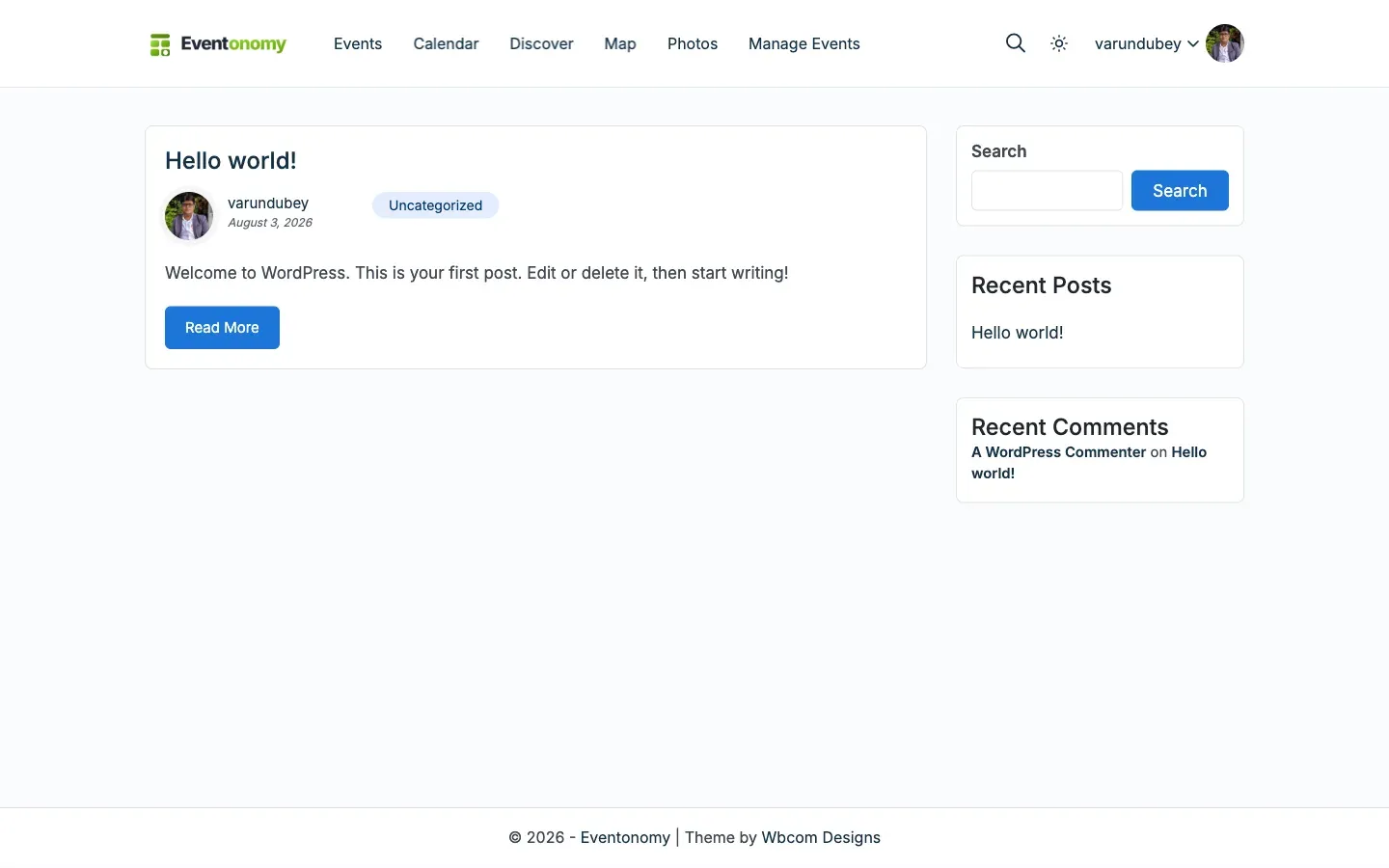Visit the varundubey author link in post
Image resolution: width=1389 pixels, height=868 pixels.
click(x=268, y=203)
